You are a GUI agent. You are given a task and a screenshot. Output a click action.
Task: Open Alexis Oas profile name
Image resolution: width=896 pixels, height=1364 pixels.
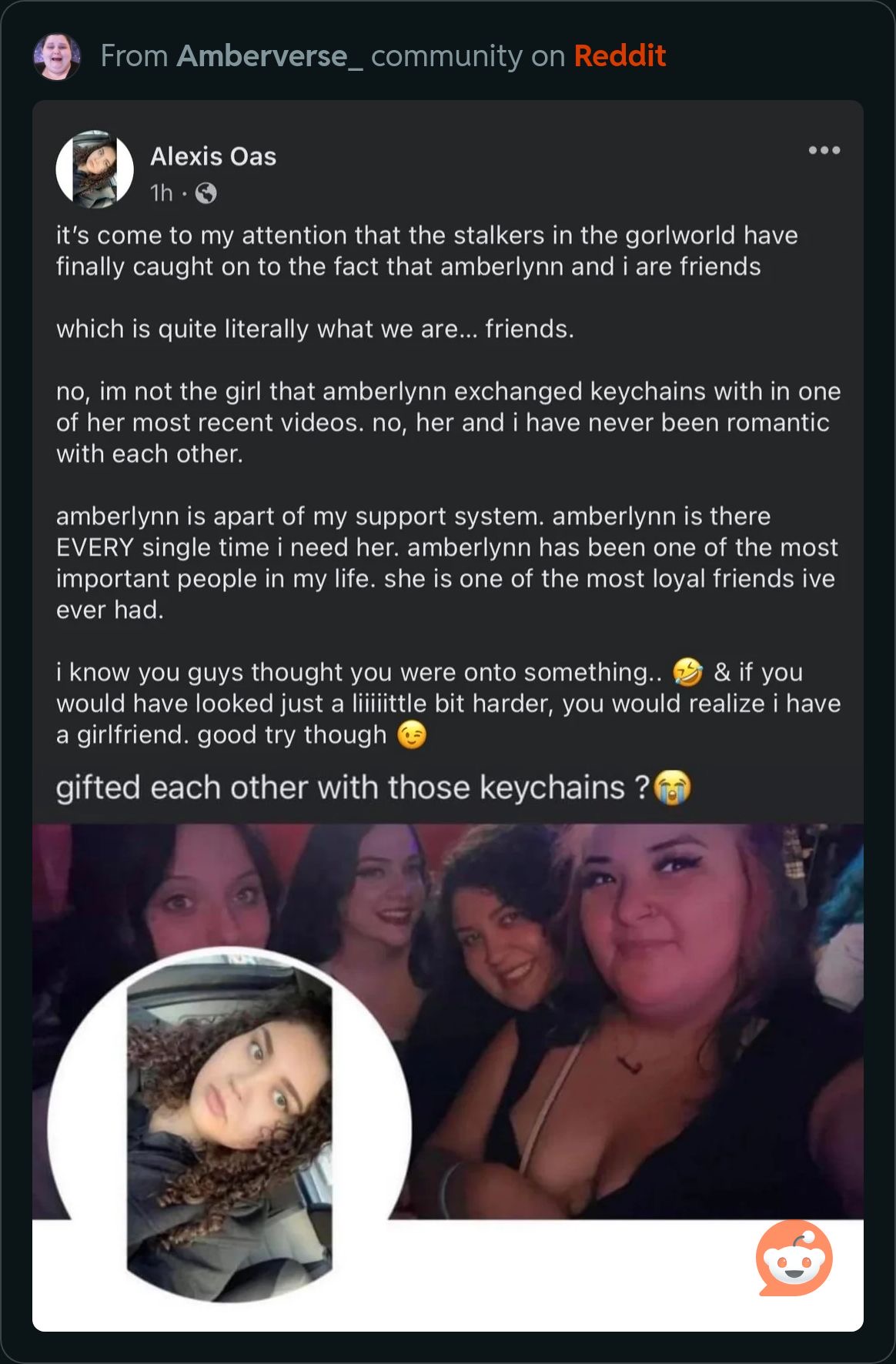[213, 156]
